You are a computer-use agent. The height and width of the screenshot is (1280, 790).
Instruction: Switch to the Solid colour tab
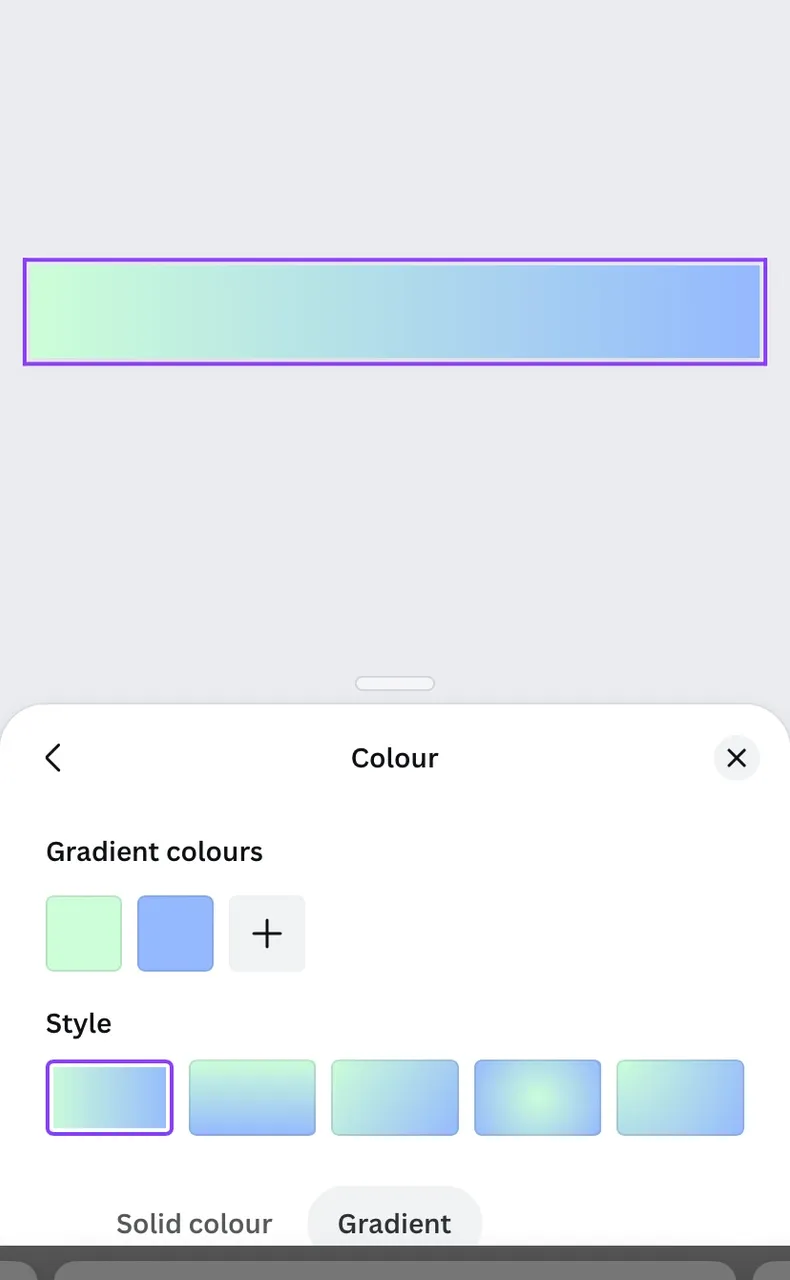click(194, 1224)
